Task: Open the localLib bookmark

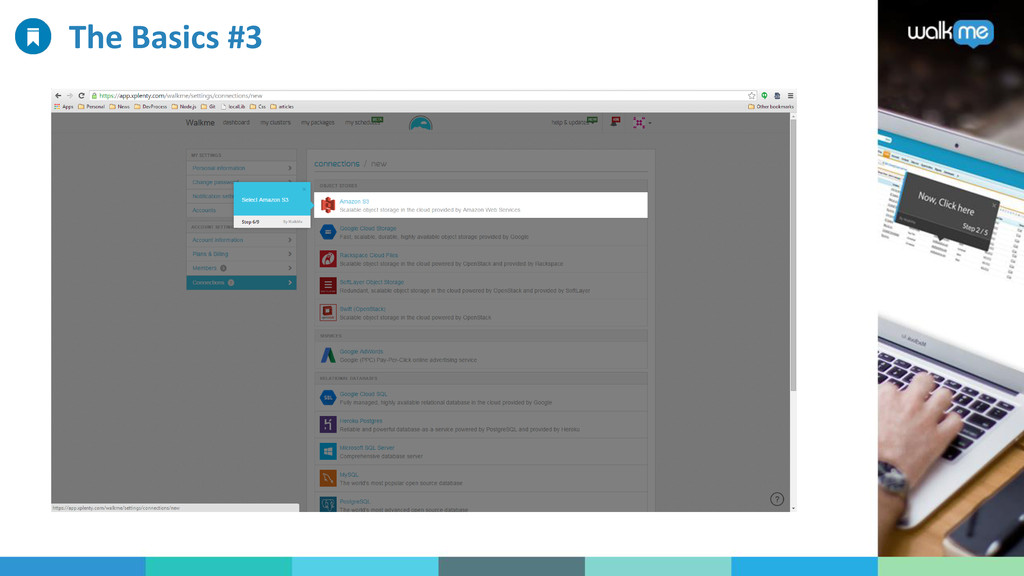Action: pyautogui.click(x=233, y=106)
